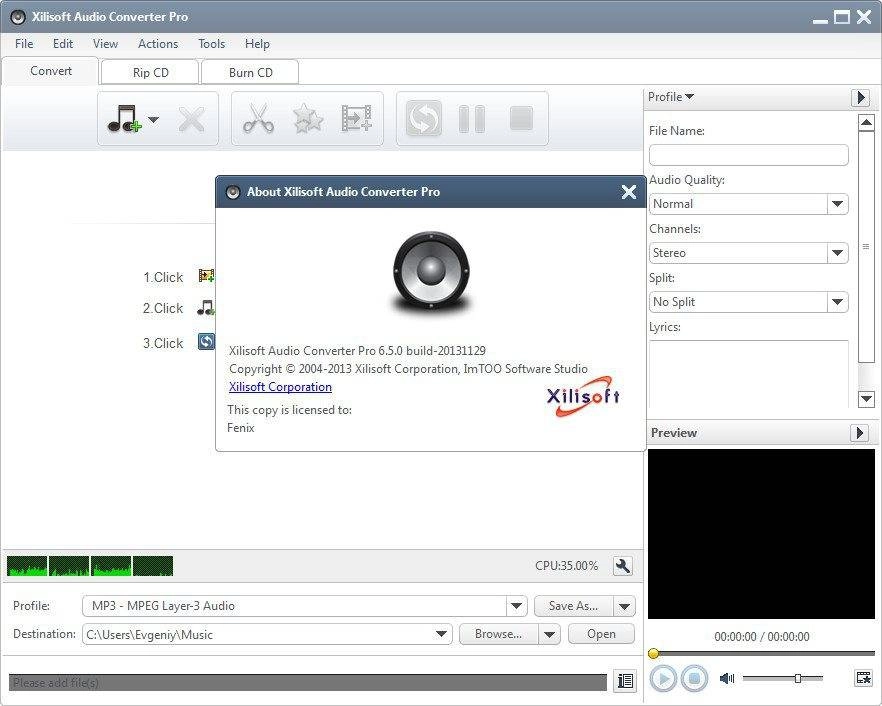Viewport: 882px width, 706px height.
Task: Mute audio with the speaker icon
Action: tap(727, 678)
